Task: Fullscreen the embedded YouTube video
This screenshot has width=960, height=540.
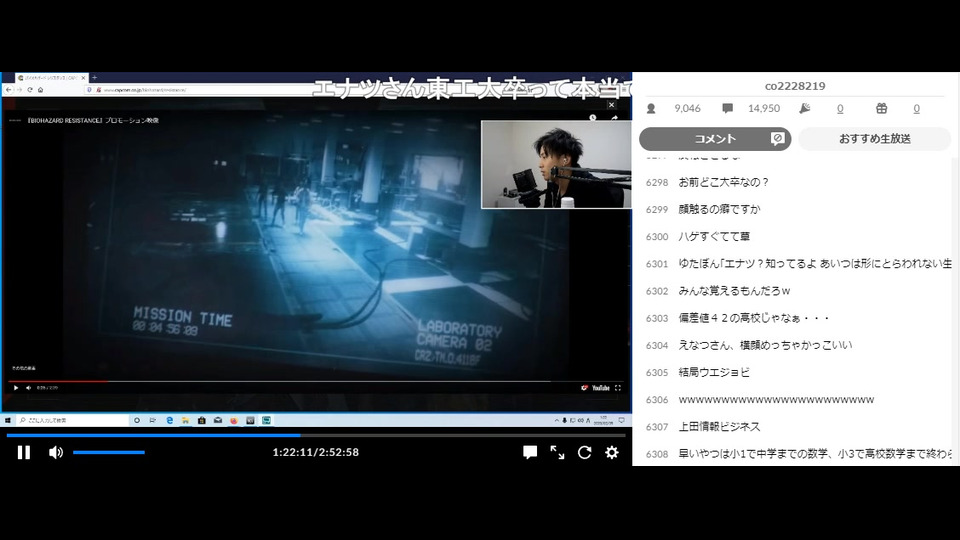Action: 618,388
